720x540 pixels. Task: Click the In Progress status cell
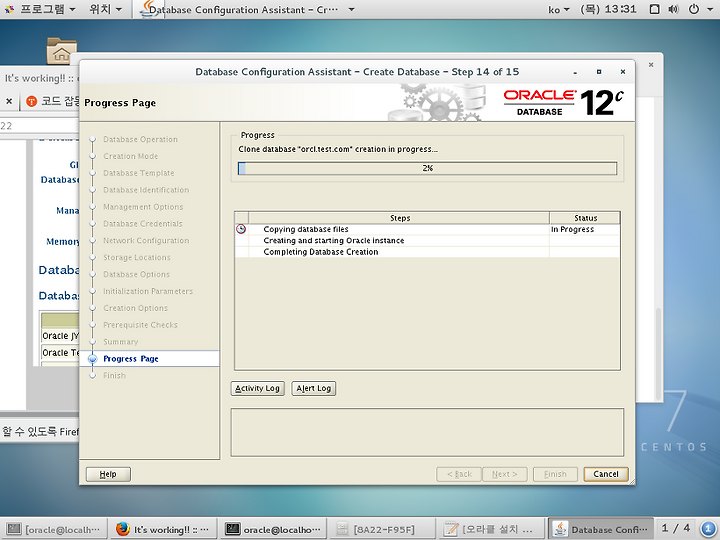[585, 229]
